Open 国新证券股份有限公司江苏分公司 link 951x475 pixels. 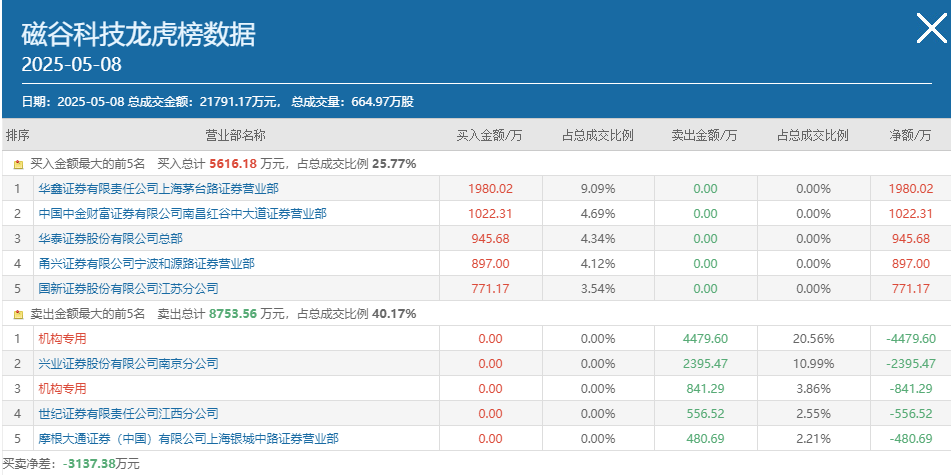coord(128,288)
